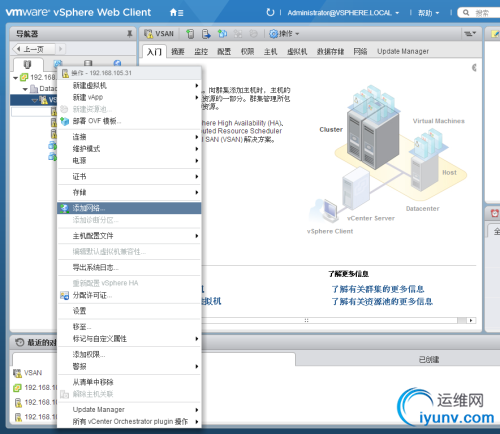Switch to the 入门 tab
Image resolution: width=500 pixels, height=434 pixels.
pyautogui.click(x=154, y=52)
